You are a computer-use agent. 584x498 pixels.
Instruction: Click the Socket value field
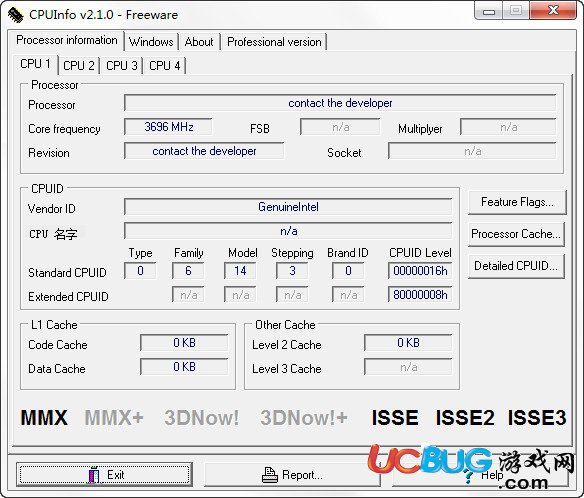pos(472,151)
